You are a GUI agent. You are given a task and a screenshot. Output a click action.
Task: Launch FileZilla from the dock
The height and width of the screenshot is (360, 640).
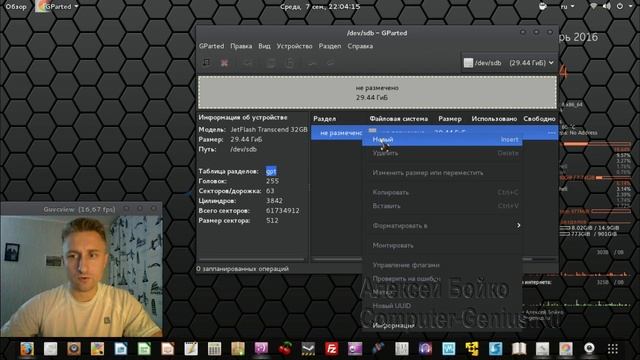click(331, 349)
